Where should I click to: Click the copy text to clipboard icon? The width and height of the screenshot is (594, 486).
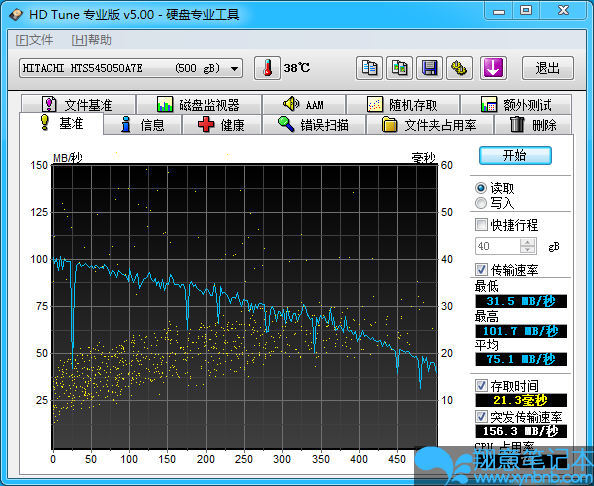coord(369,68)
